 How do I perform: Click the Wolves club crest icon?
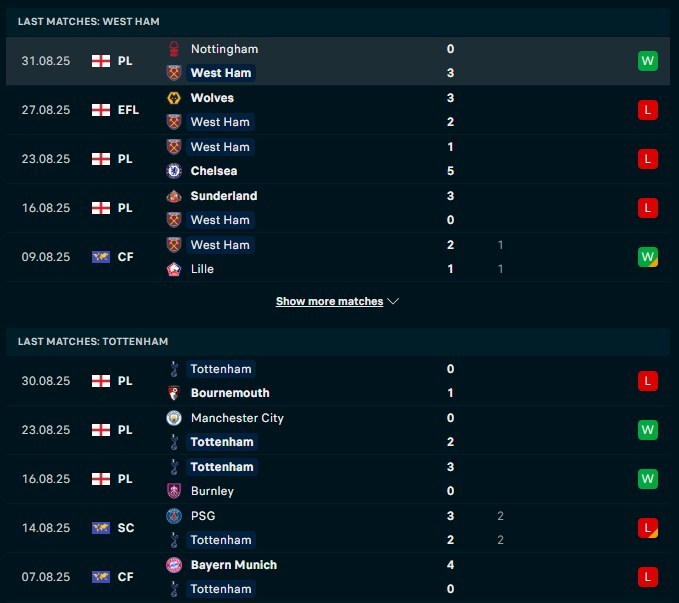tap(174, 98)
